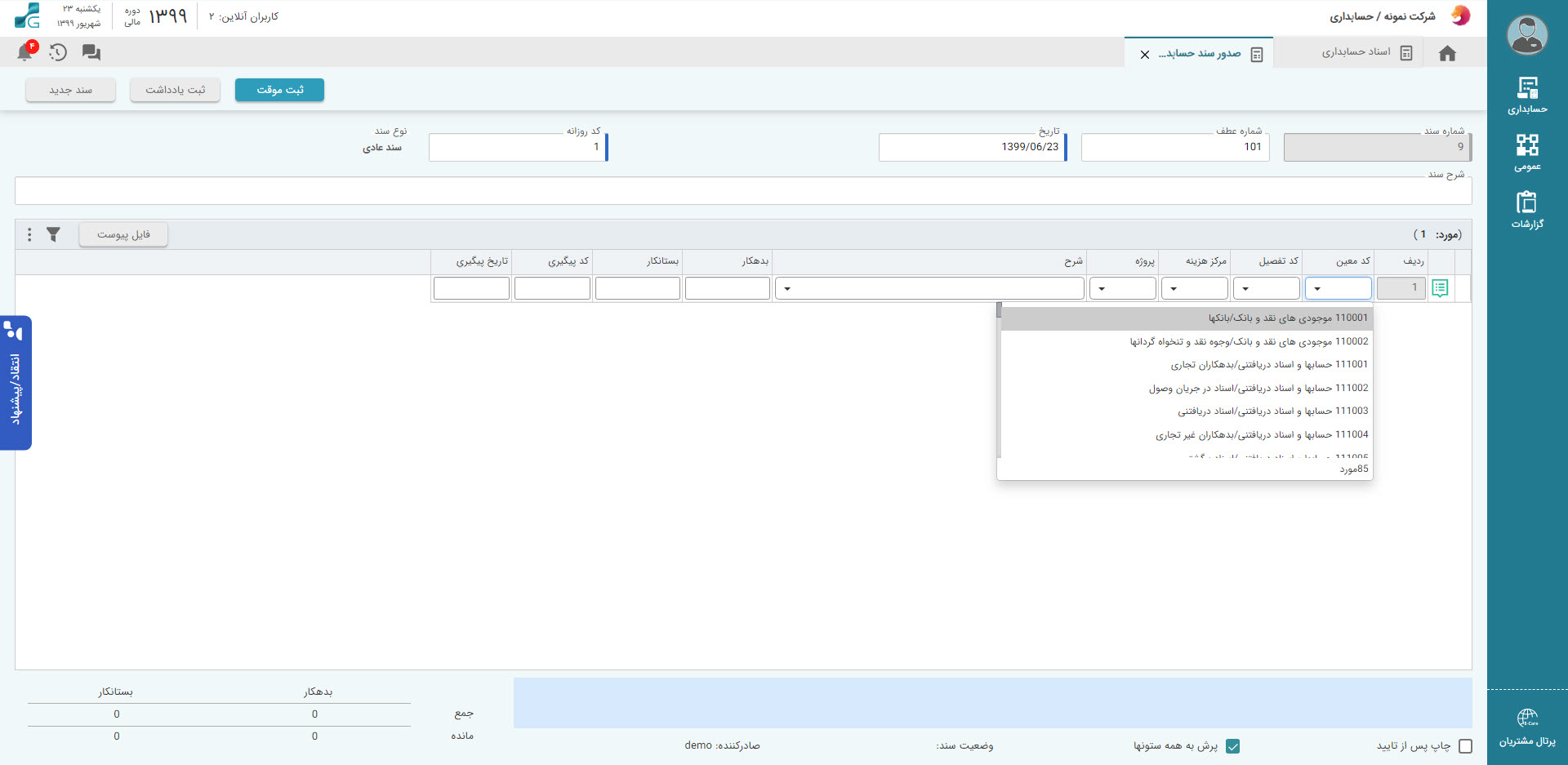Open the کد تفصیل dropdown
The height and width of the screenshot is (765, 1568).
1266,288
